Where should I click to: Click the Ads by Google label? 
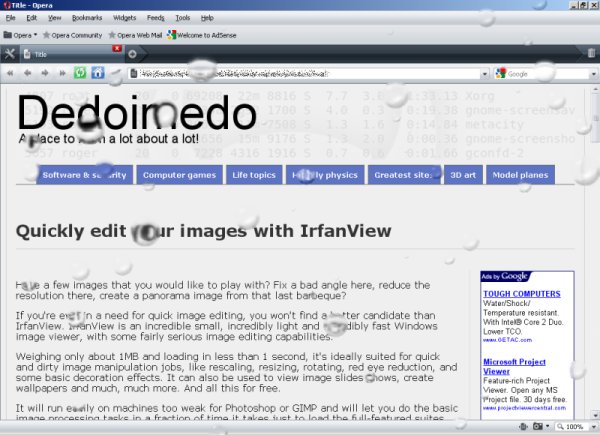pyautogui.click(x=505, y=276)
